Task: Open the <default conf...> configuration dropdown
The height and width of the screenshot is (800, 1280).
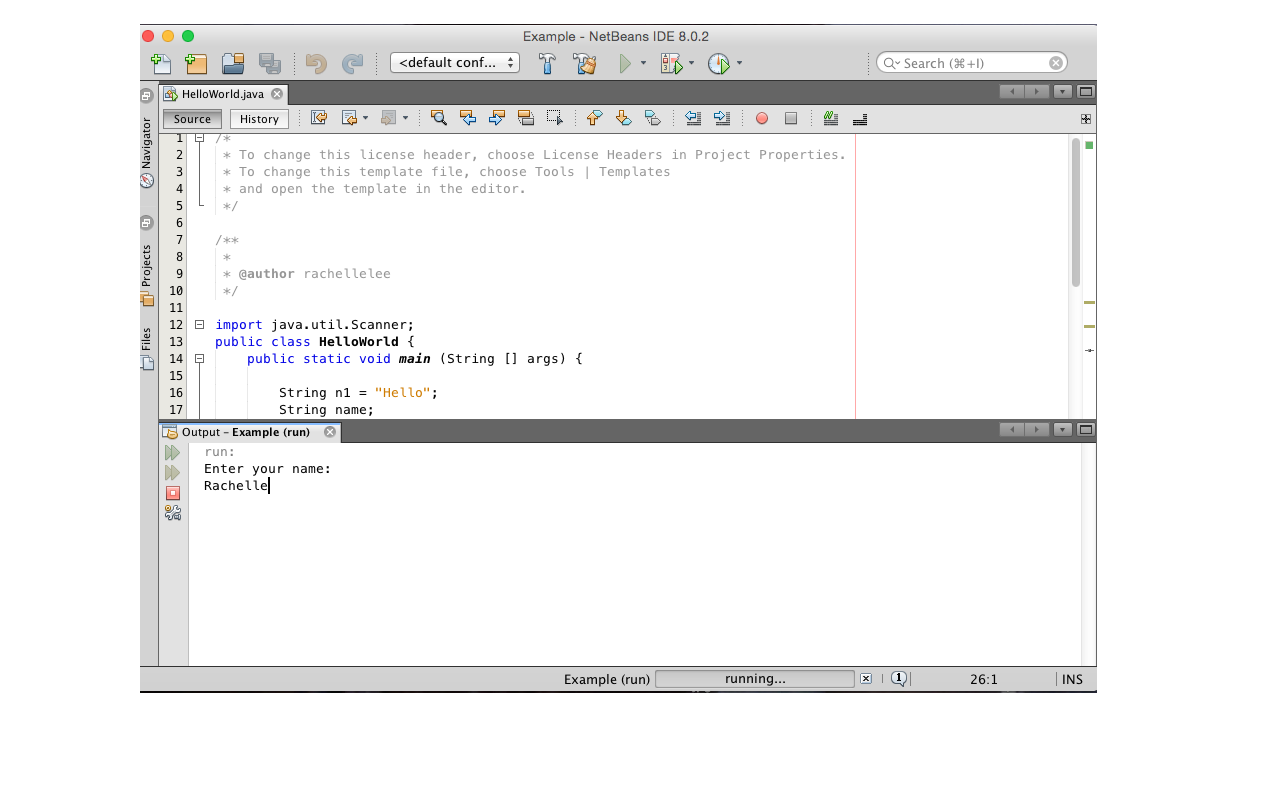Action: (455, 62)
